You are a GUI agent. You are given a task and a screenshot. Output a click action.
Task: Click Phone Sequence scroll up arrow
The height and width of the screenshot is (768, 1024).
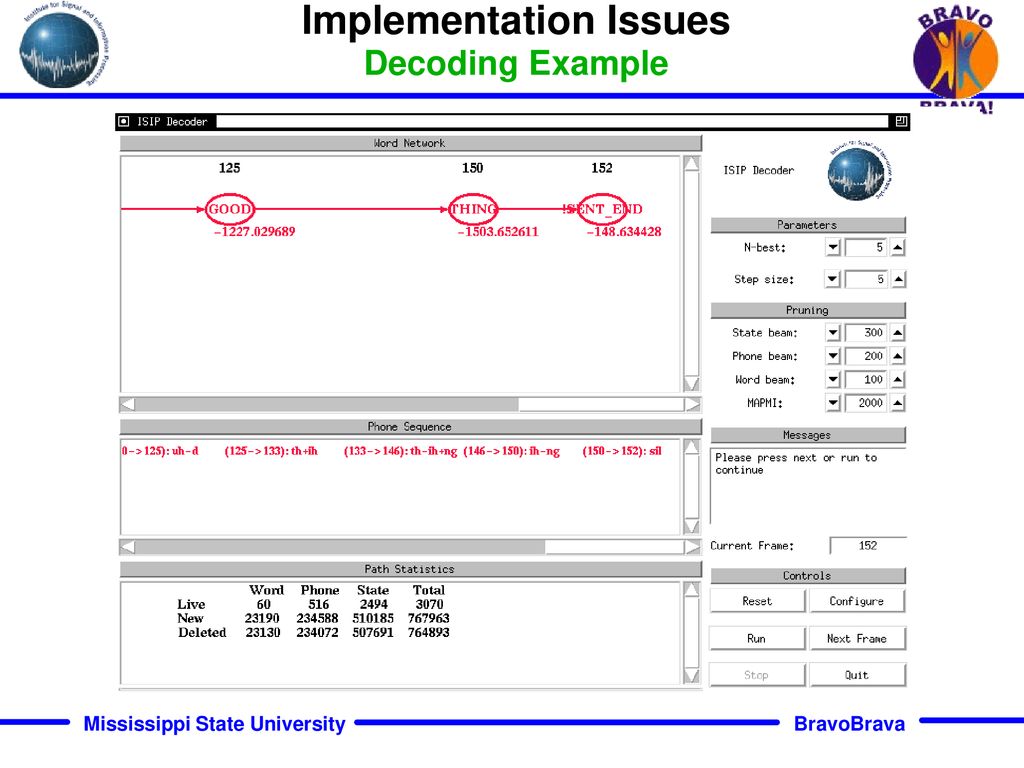tap(692, 447)
